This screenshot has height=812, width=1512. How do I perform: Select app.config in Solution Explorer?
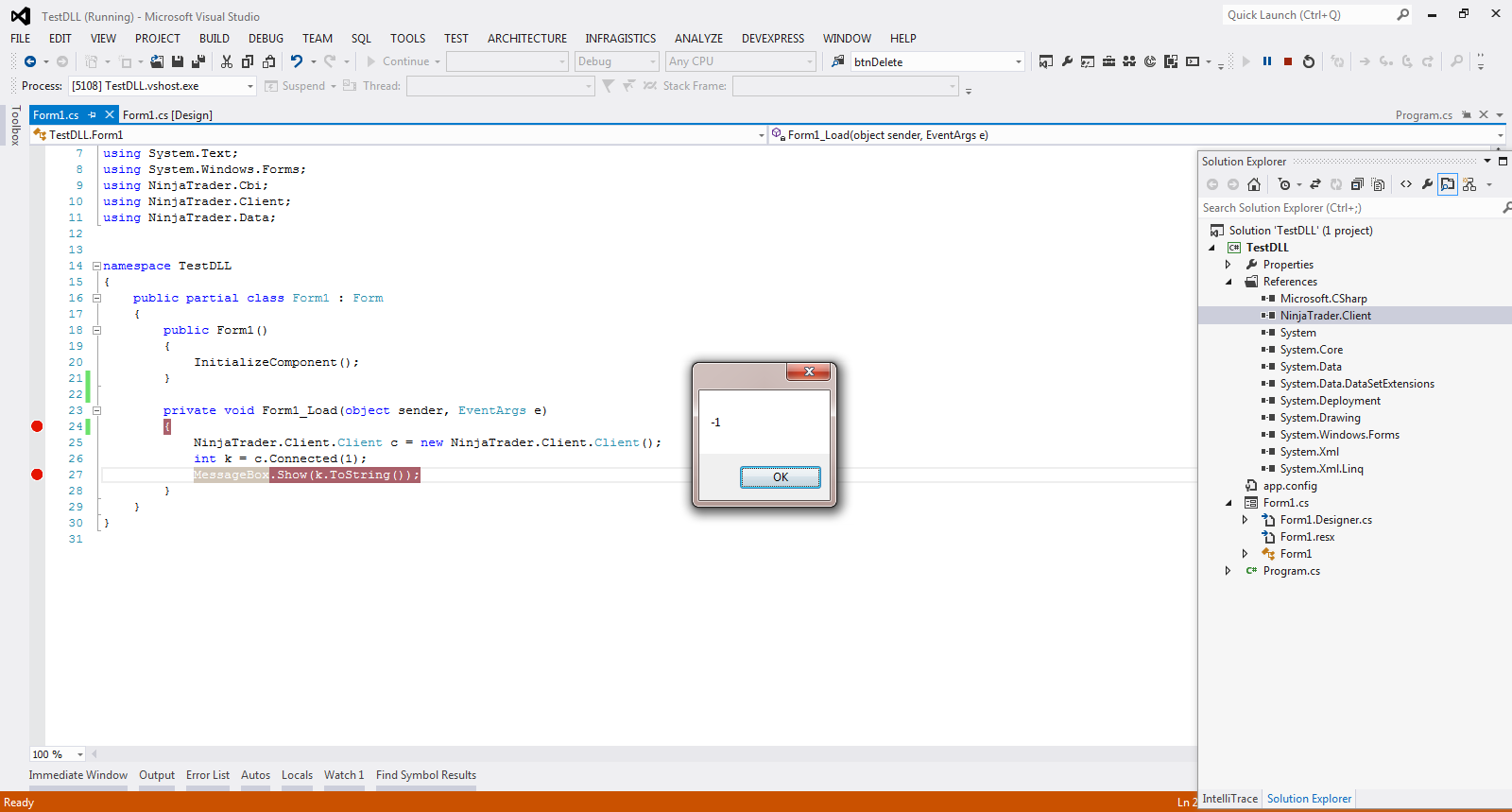pos(1290,486)
